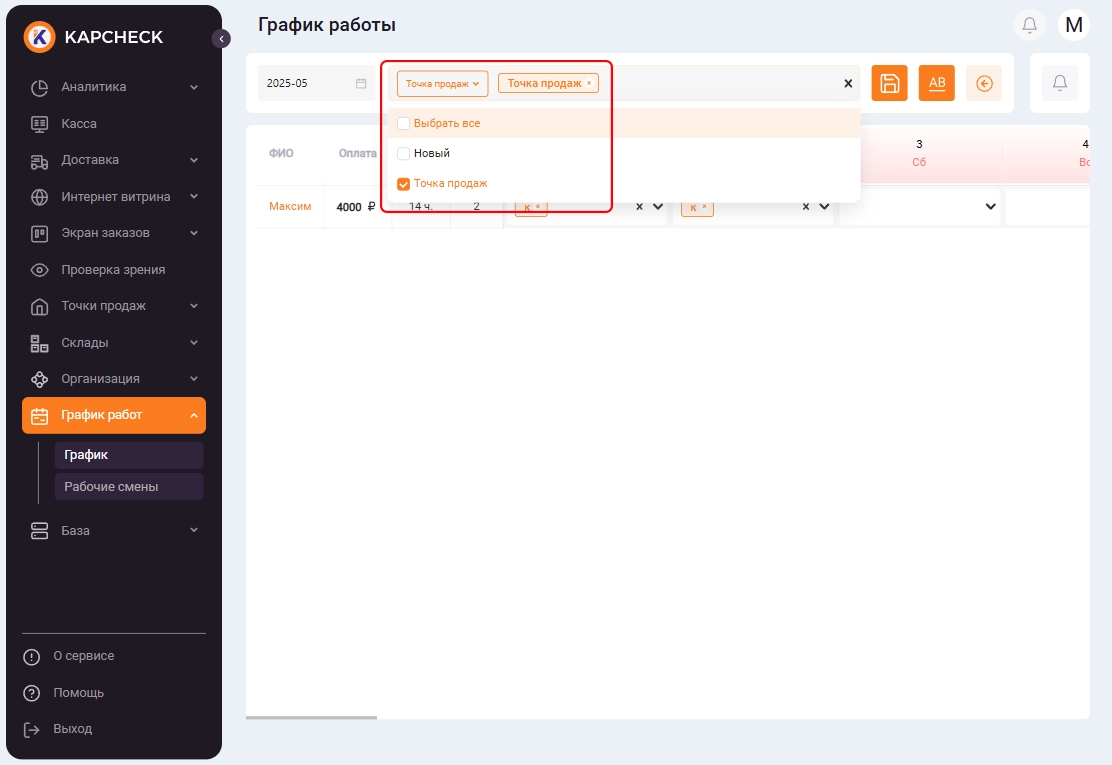Click Выход to log out
This screenshot has height=765, width=1112.
pos(72,729)
